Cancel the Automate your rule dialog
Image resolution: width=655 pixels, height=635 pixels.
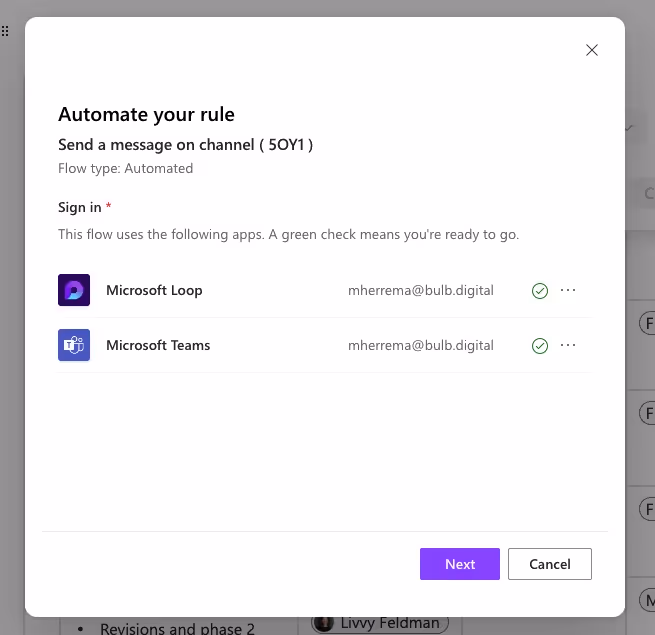(x=549, y=564)
